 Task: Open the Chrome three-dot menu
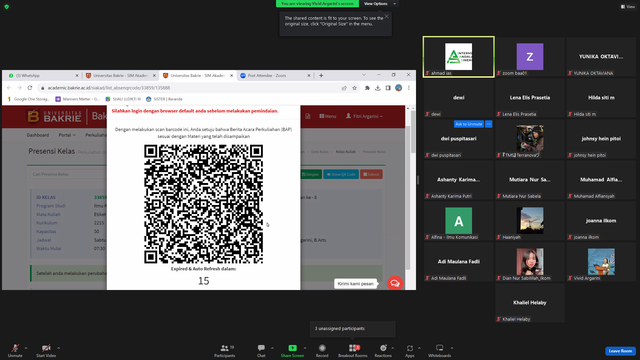tap(409, 88)
